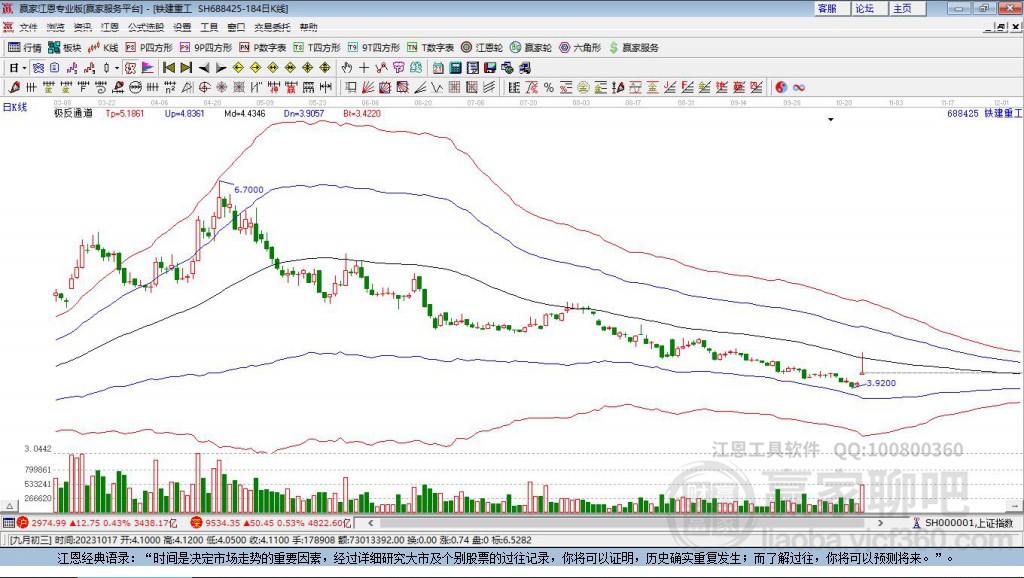Click the Md=4.4346 indicator value

pyautogui.click(x=245, y=113)
